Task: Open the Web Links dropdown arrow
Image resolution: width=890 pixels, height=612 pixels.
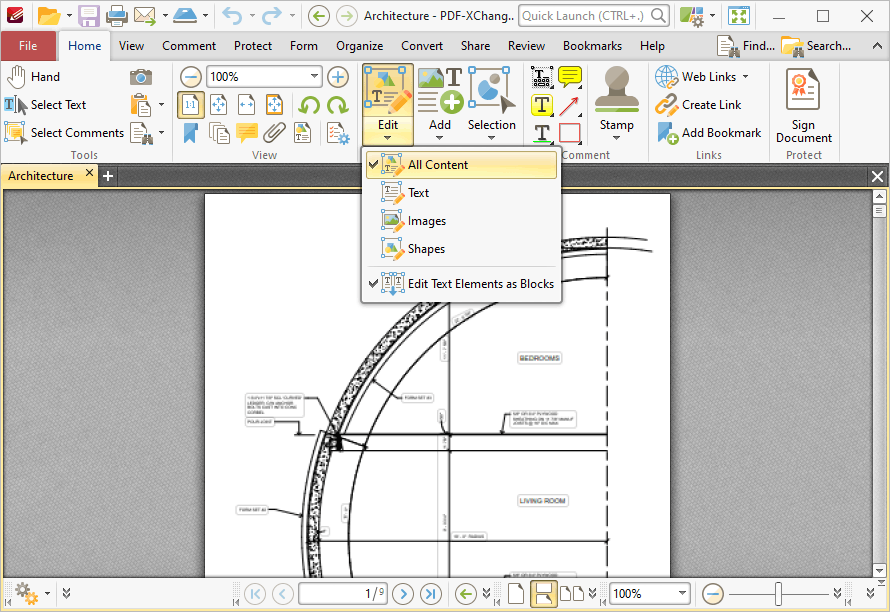Action: pyautogui.click(x=745, y=77)
